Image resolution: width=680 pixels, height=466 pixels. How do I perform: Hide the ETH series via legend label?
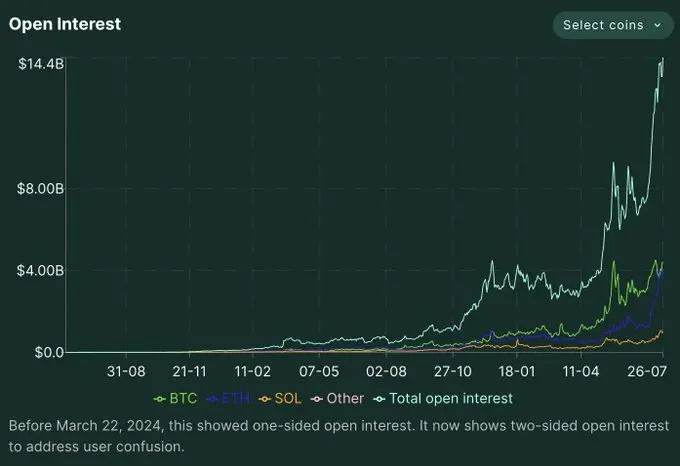click(x=235, y=398)
